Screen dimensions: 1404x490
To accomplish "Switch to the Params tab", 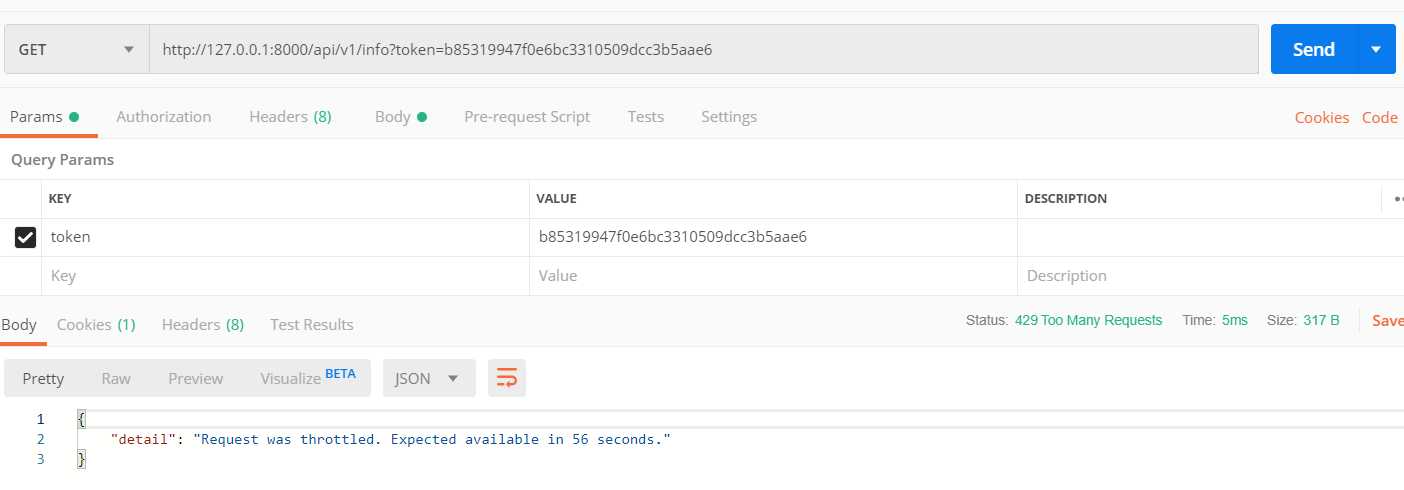I will coord(44,117).
